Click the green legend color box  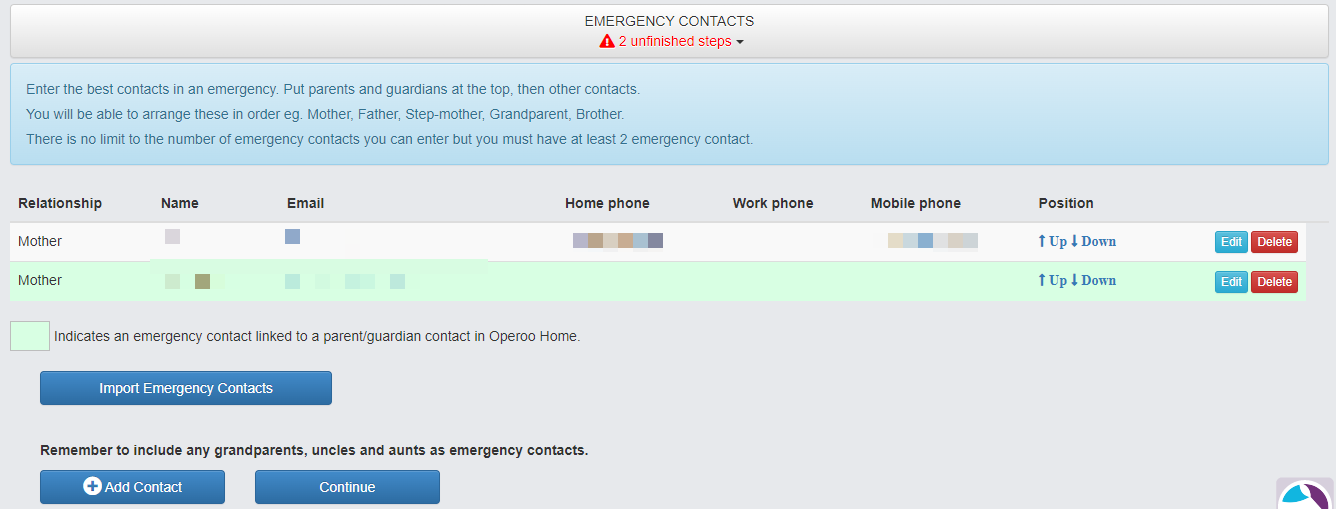(x=30, y=336)
